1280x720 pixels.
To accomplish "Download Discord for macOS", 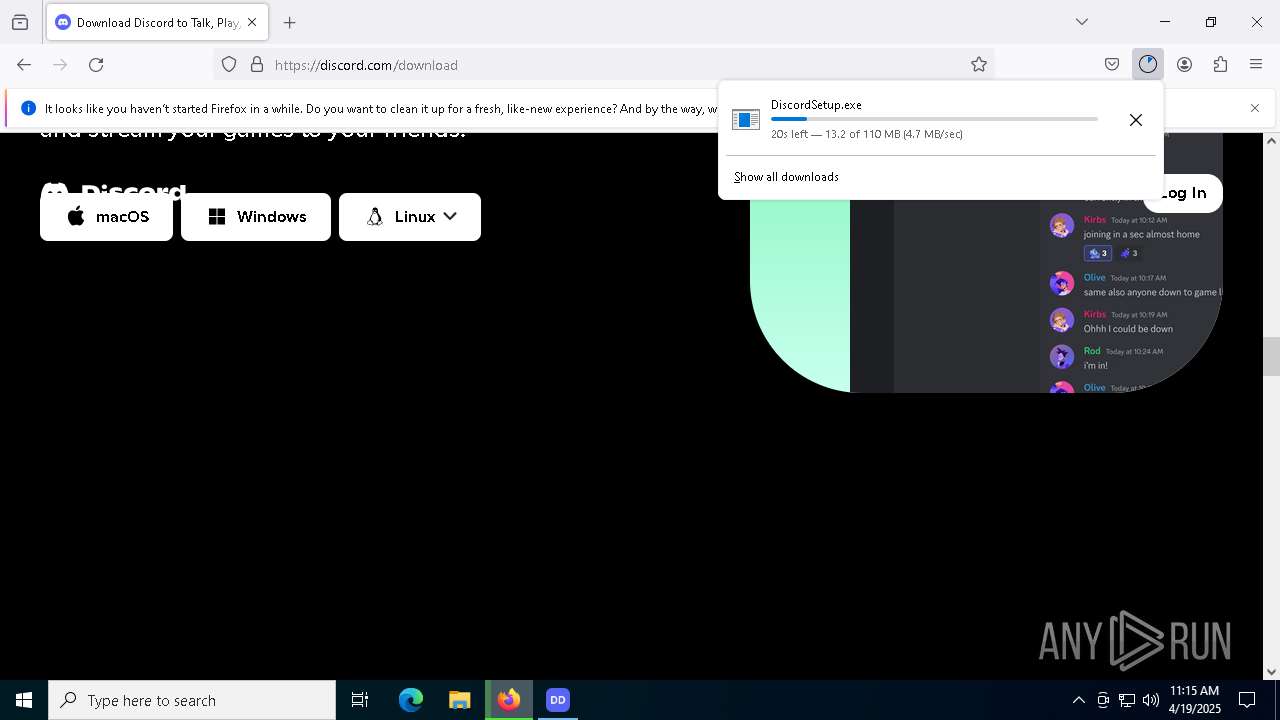I will [x=106, y=217].
